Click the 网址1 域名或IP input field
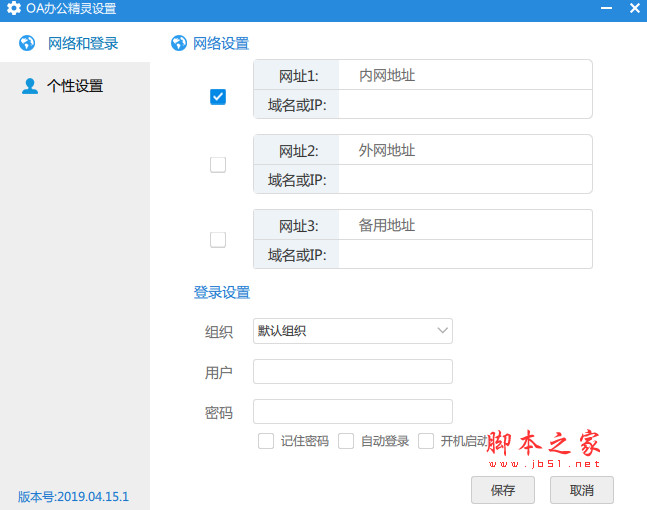This screenshot has height=510, width=647. (464, 105)
